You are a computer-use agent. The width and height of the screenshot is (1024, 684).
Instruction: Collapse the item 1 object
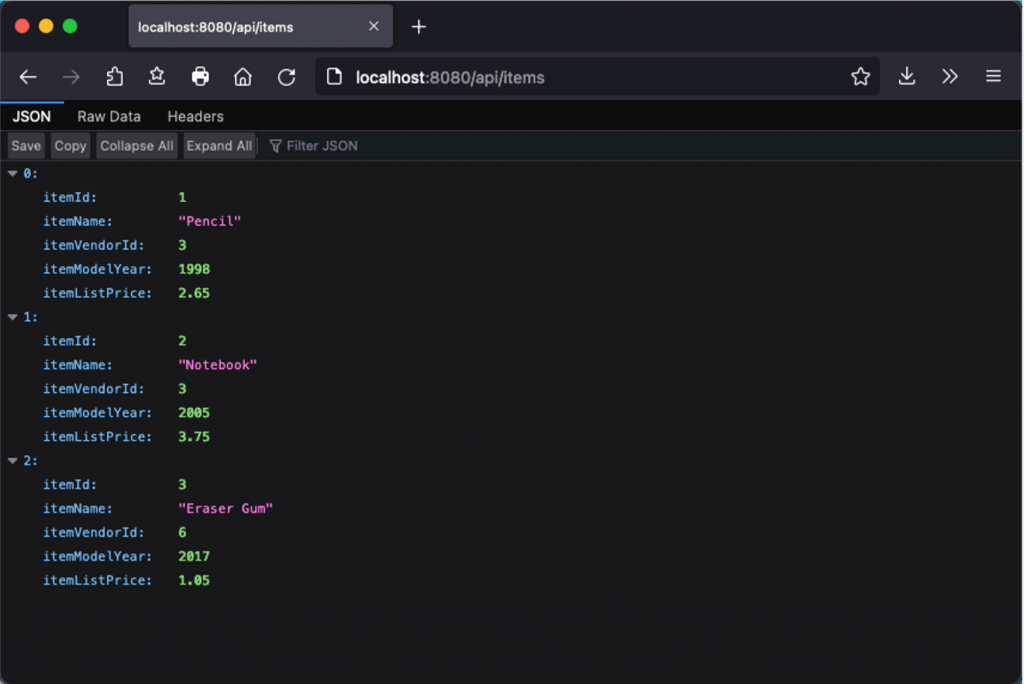[x=12, y=318]
